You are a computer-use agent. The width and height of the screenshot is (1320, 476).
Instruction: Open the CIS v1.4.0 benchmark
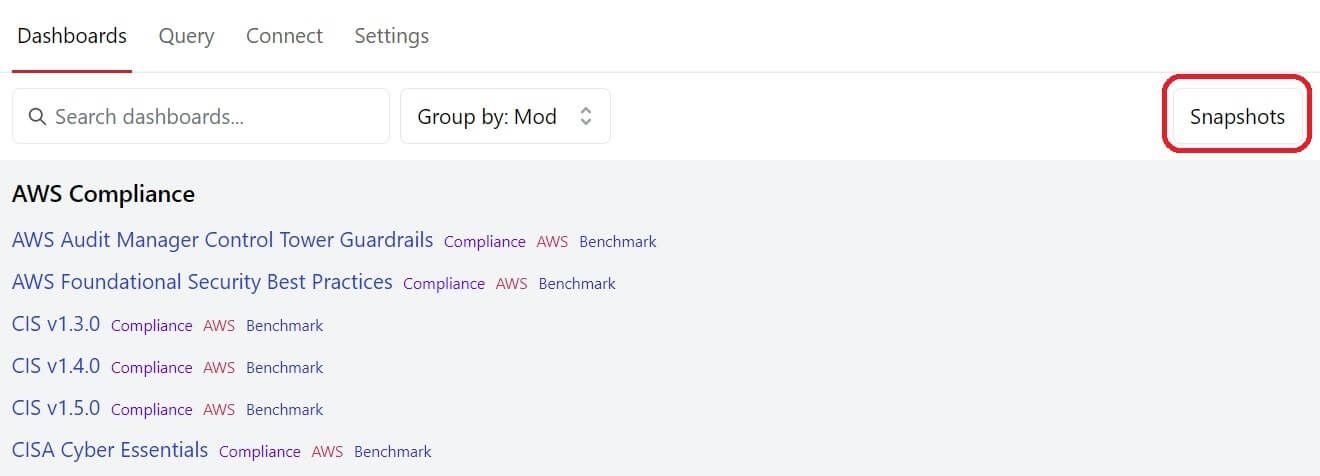(x=56, y=366)
